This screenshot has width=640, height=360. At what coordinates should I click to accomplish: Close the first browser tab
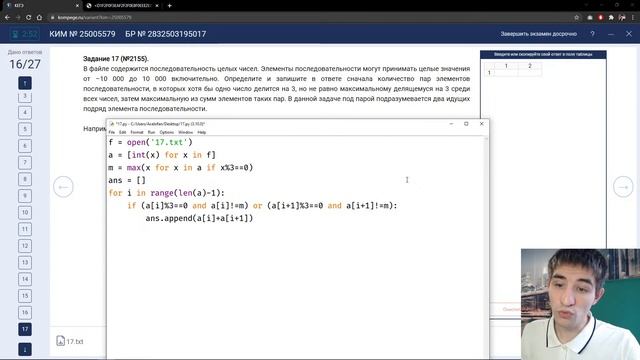tap(77, 6)
